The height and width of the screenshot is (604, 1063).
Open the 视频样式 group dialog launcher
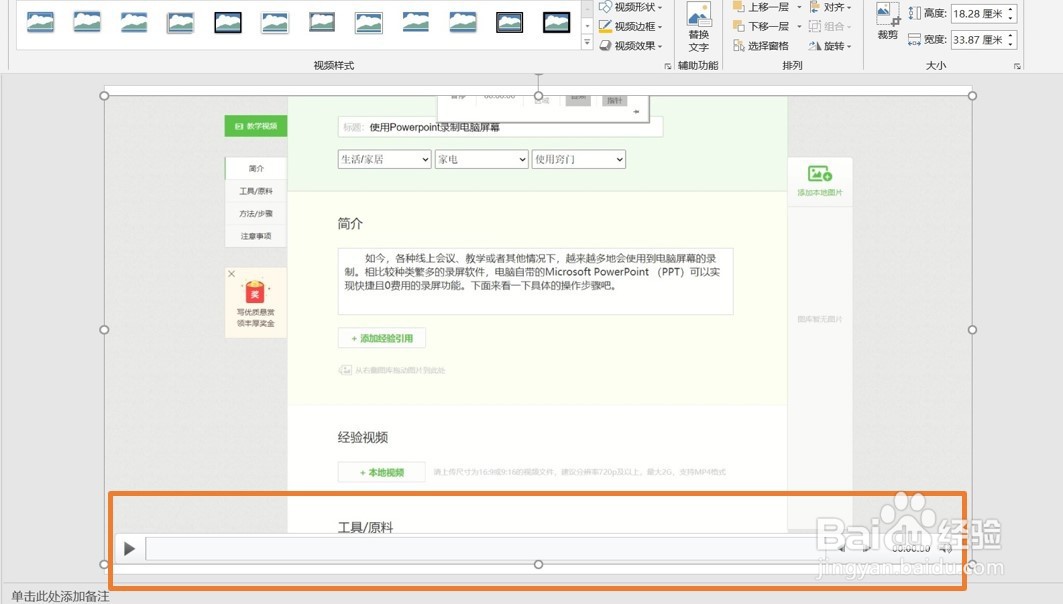click(x=668, y=66)
